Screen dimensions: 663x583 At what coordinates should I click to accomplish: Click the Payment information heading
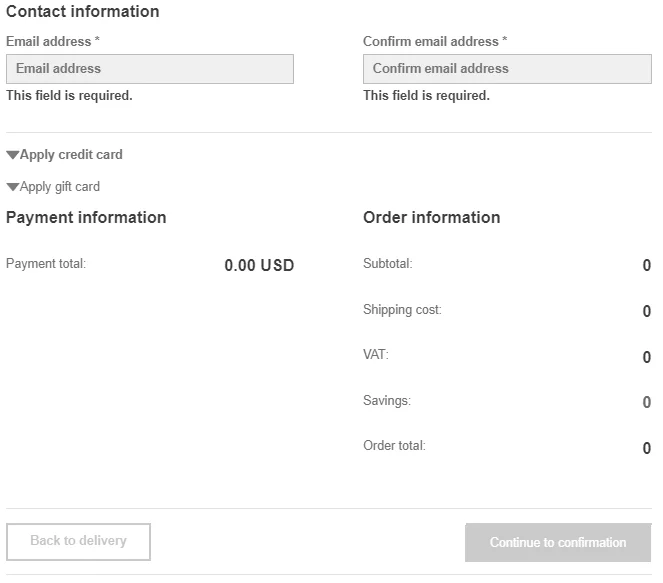[86, 217]
